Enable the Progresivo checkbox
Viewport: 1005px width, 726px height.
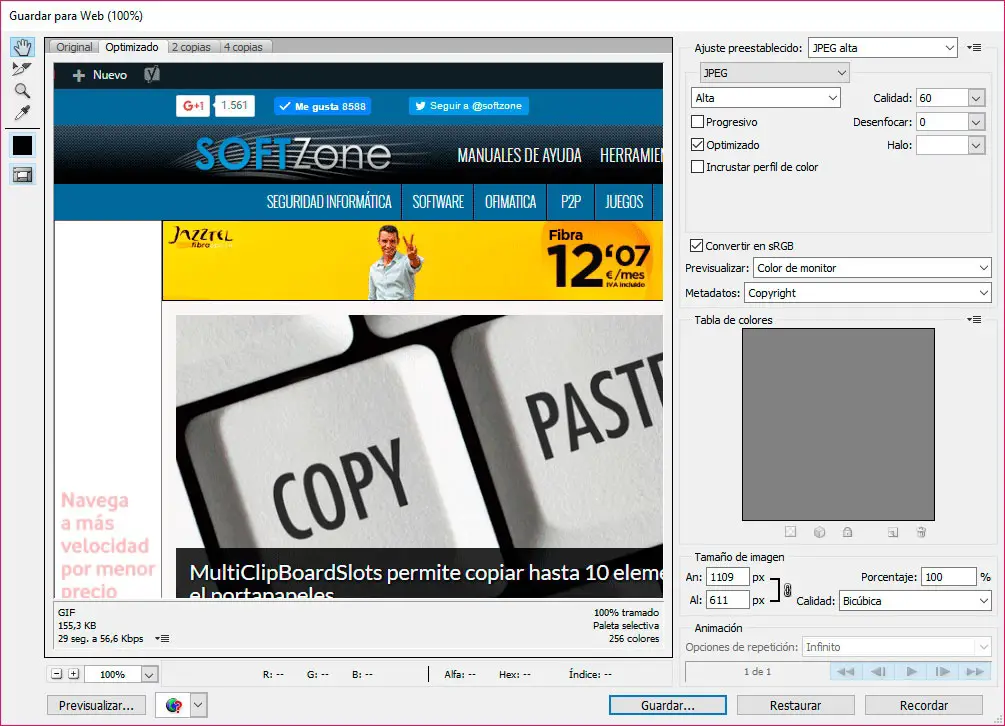697,121
